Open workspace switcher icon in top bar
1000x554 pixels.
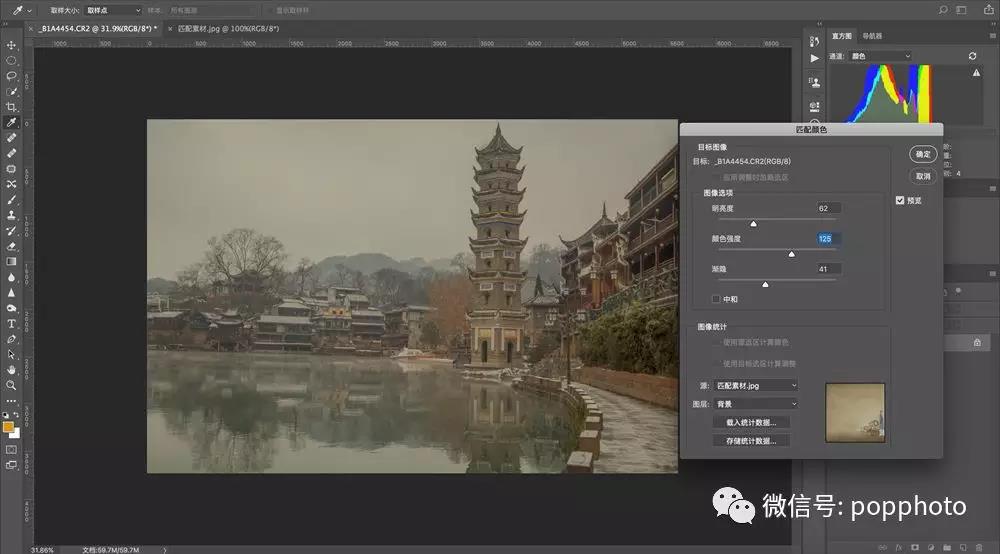click(x=961, y=10)
